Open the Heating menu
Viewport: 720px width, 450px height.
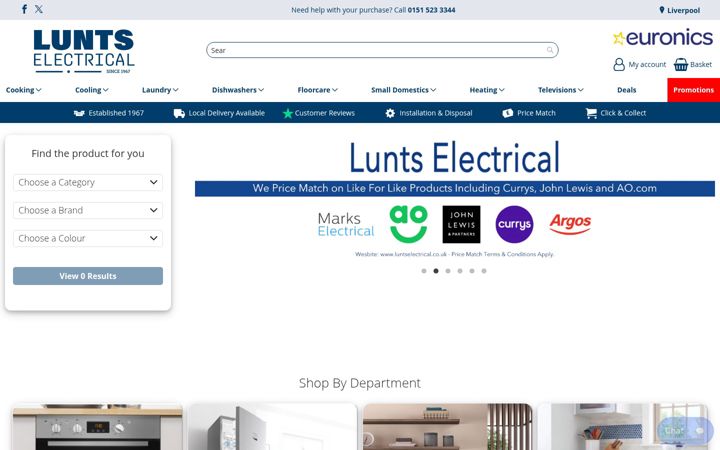tap(487, 90)
